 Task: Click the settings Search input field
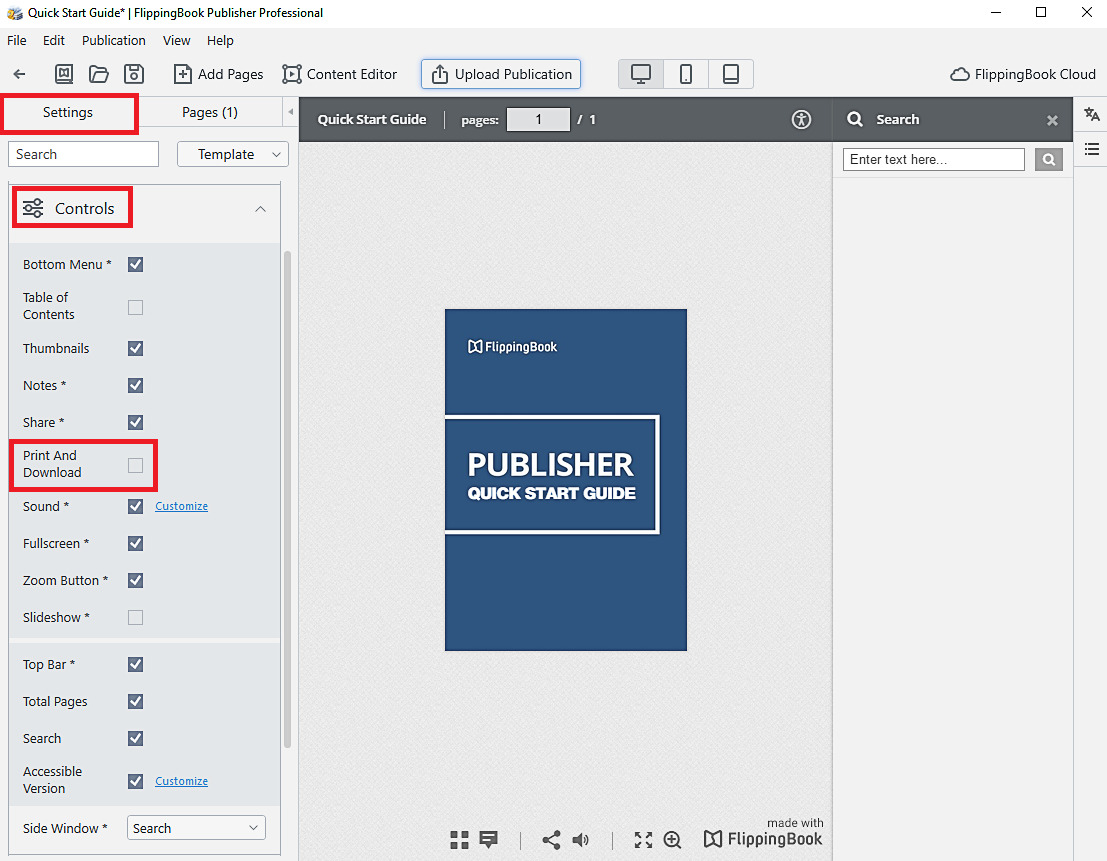pyautogui.click(x=83, y=154)
